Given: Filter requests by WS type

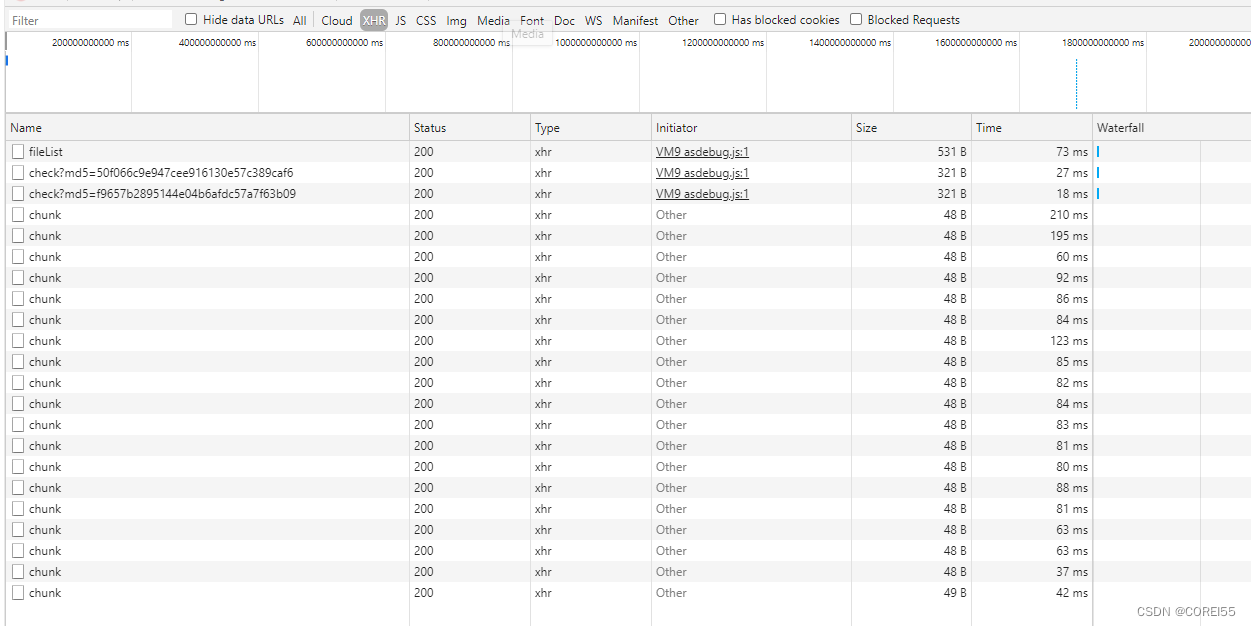Looking at the screenshot, I should point(594,20).
